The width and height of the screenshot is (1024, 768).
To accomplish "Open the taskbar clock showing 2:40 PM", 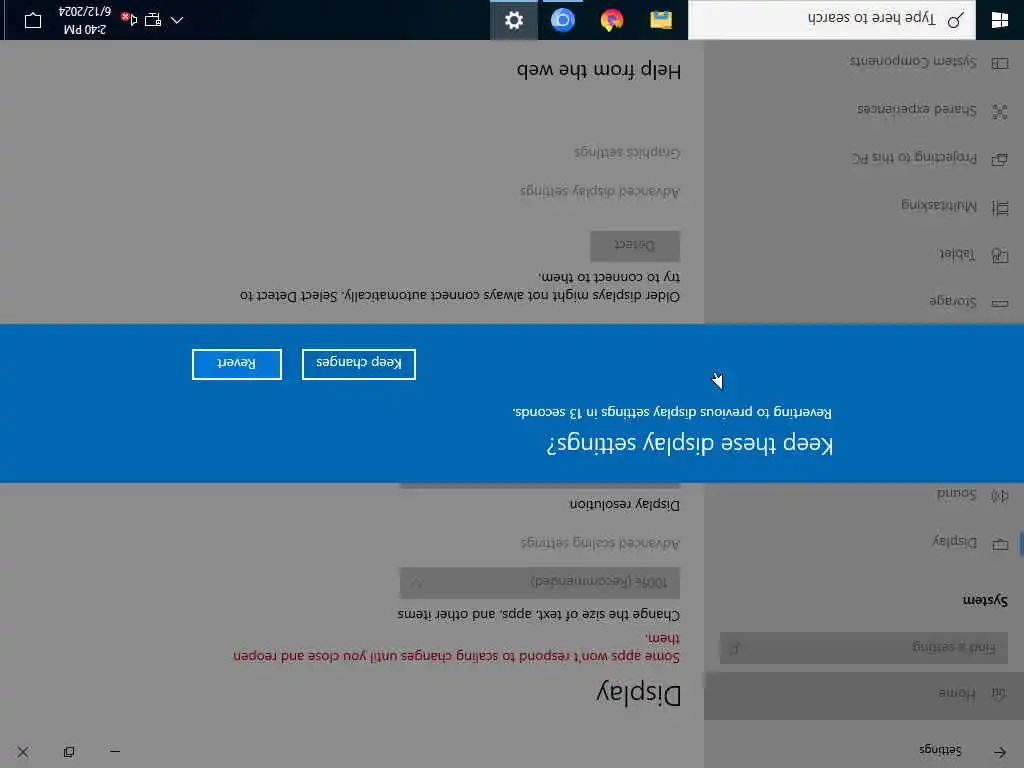I will click(x=85, y=20).
